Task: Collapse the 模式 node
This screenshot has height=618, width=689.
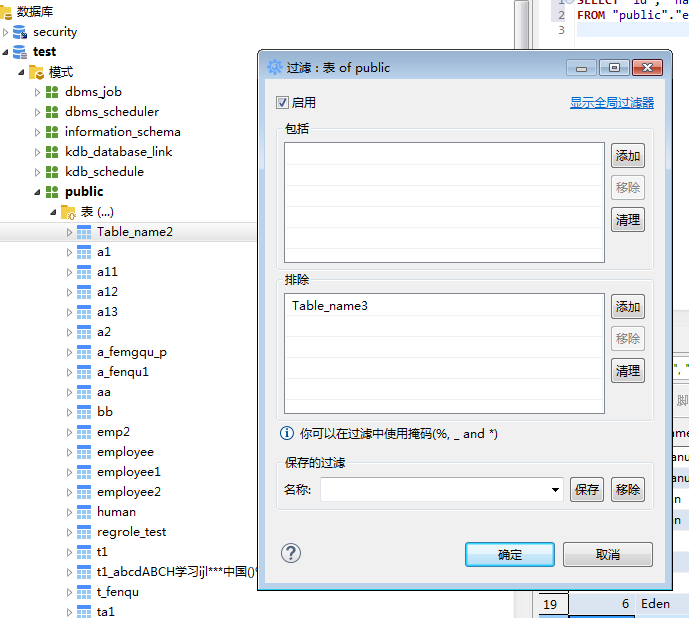Action: (21, 73)
